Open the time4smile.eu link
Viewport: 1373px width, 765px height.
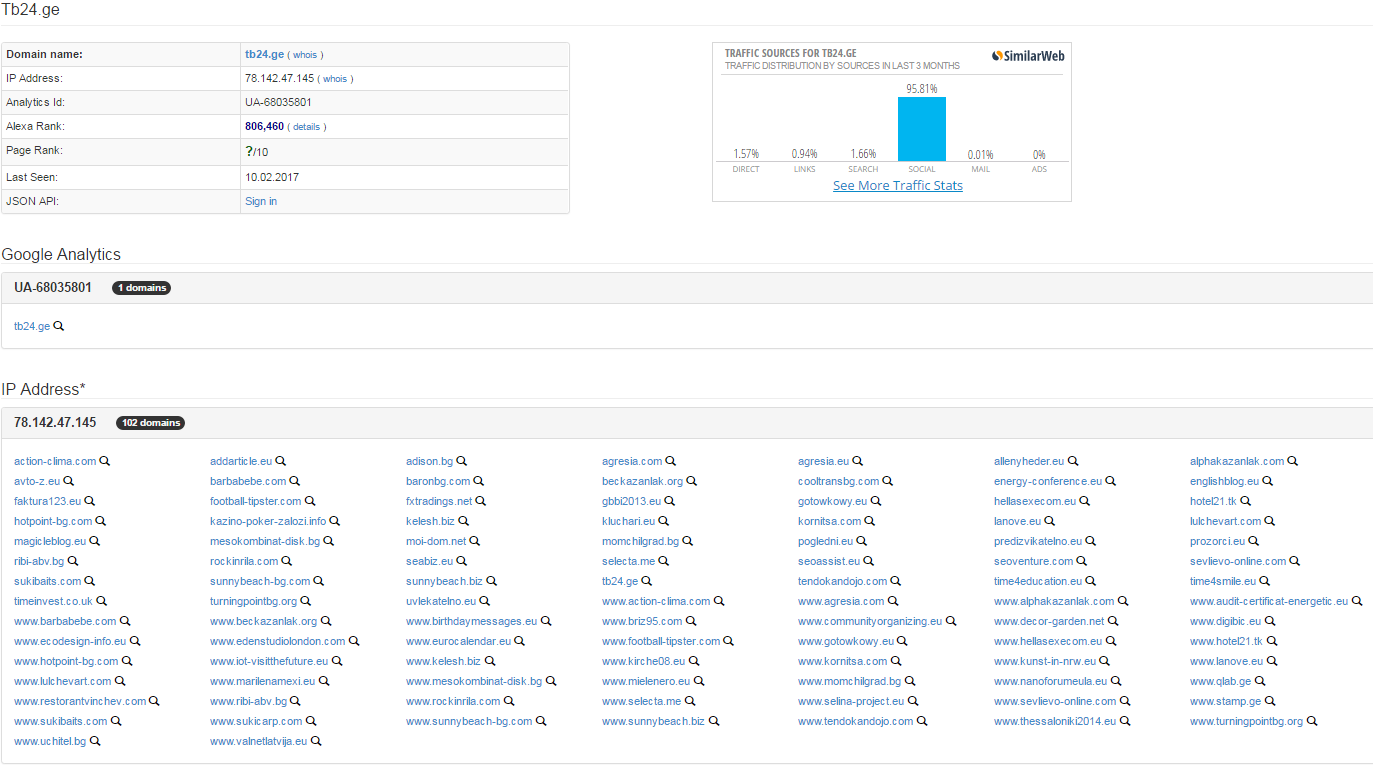tap(1223, 581)
